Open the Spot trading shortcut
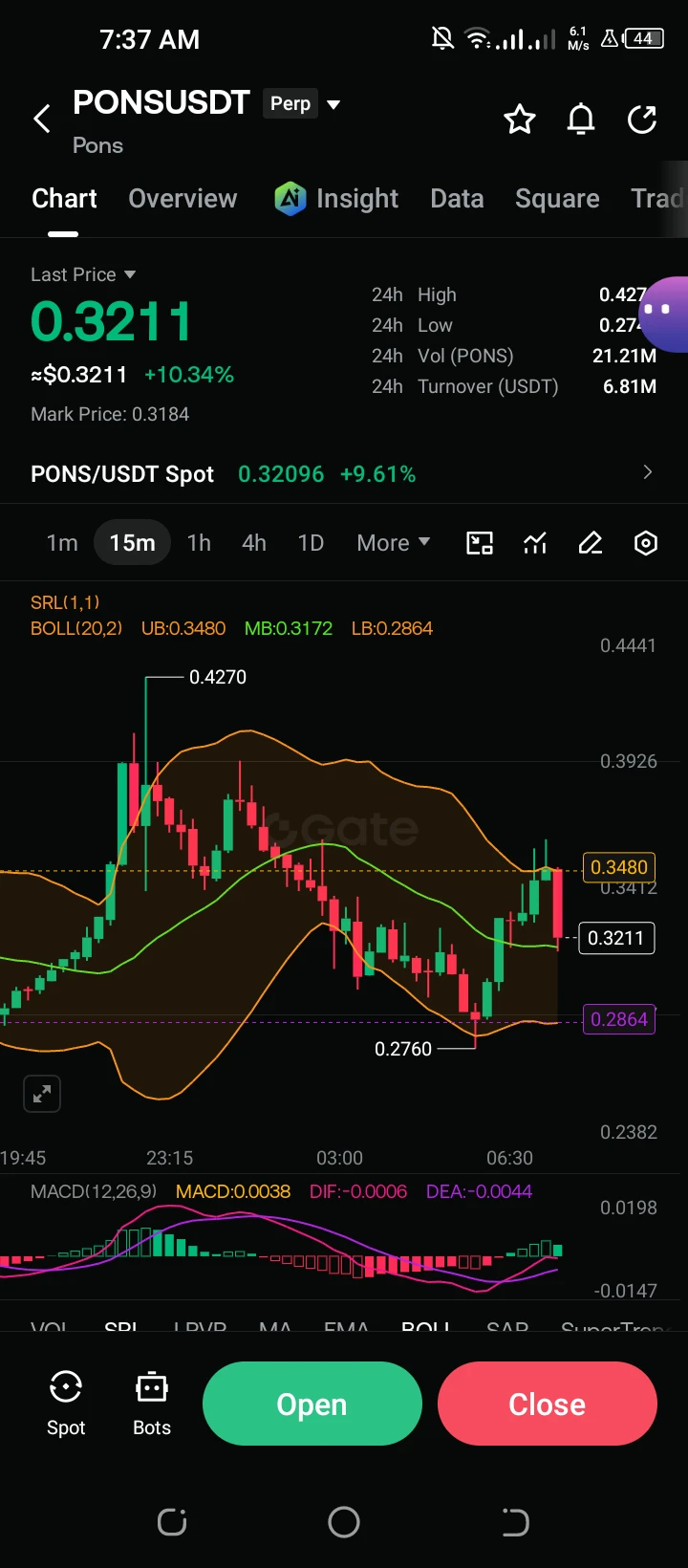 point(66,1404)
